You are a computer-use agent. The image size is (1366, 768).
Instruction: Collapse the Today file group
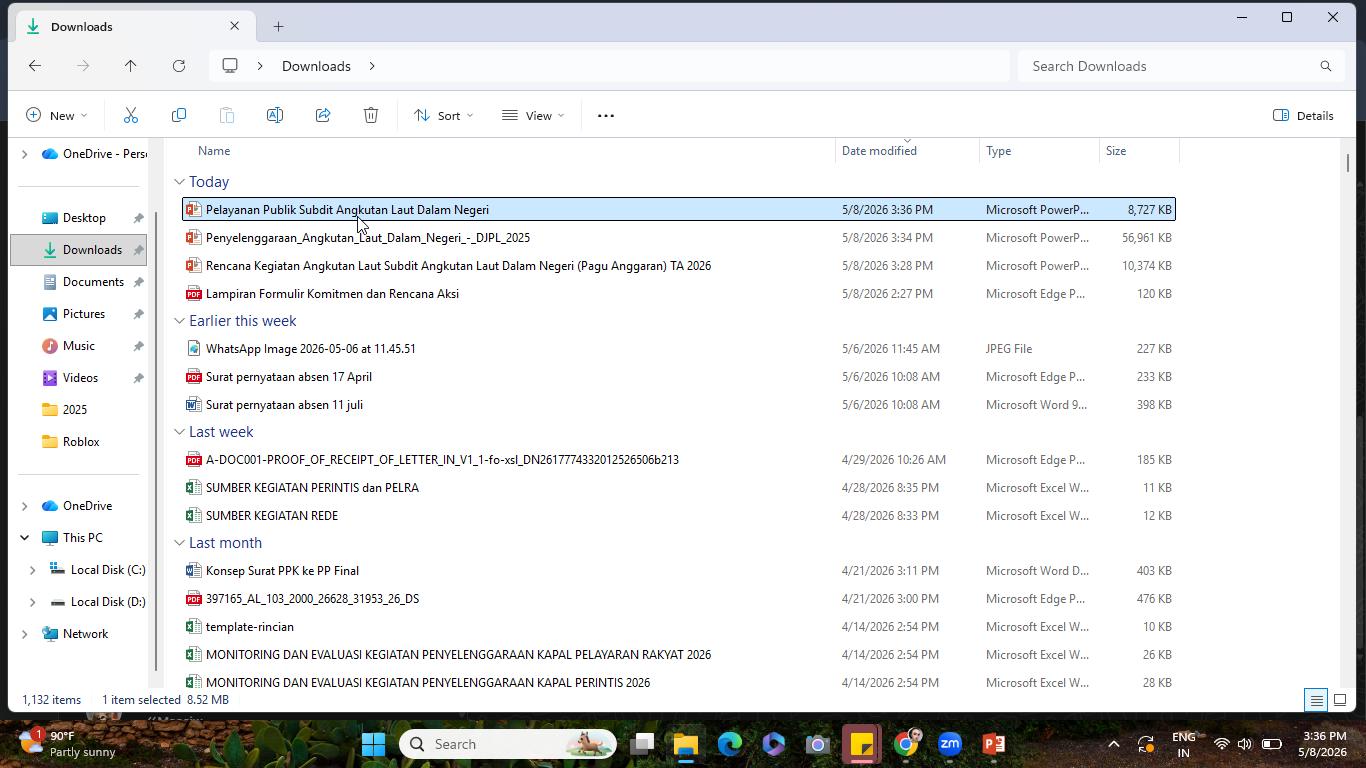click(179, 182)
